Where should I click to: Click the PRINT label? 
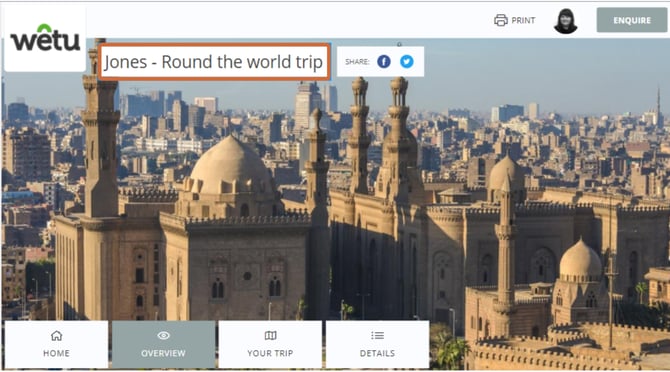pyautogui.click(x=523, y=21)
